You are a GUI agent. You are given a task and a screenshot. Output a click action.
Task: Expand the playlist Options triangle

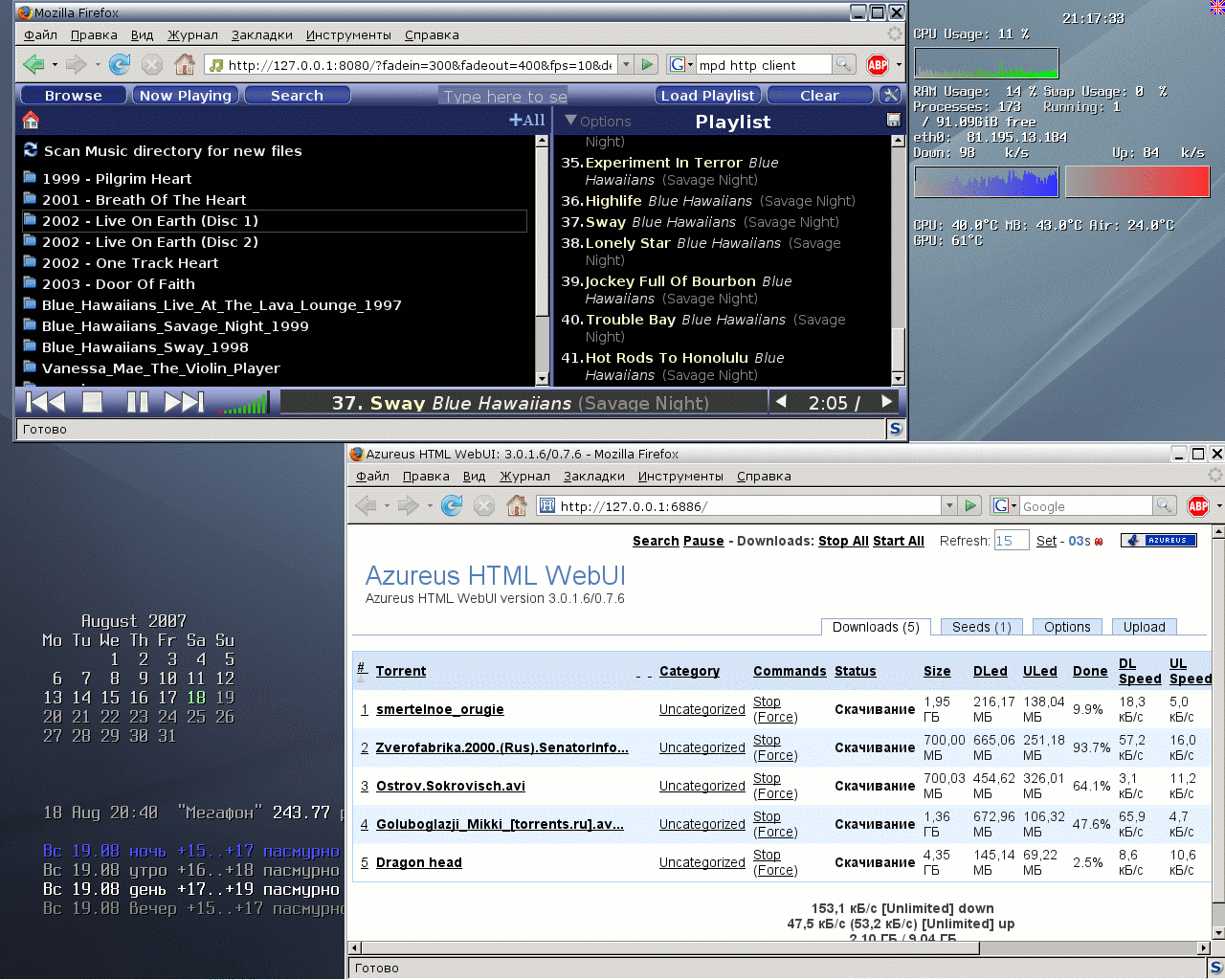click(x=571, y=121)
